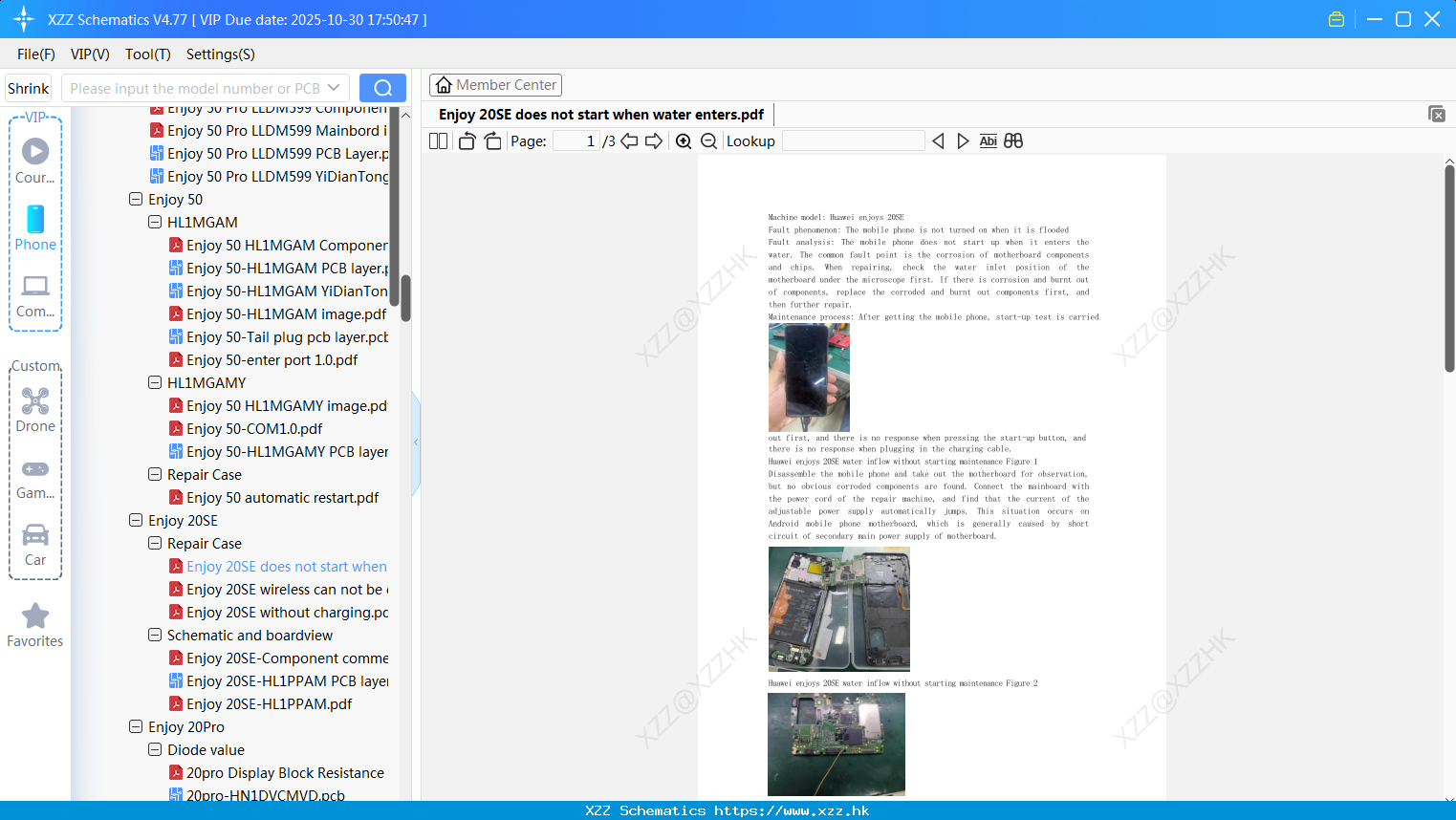This screenshot has height=820, width=1456.
Task: Open Member Center
Action: (495, 85)
